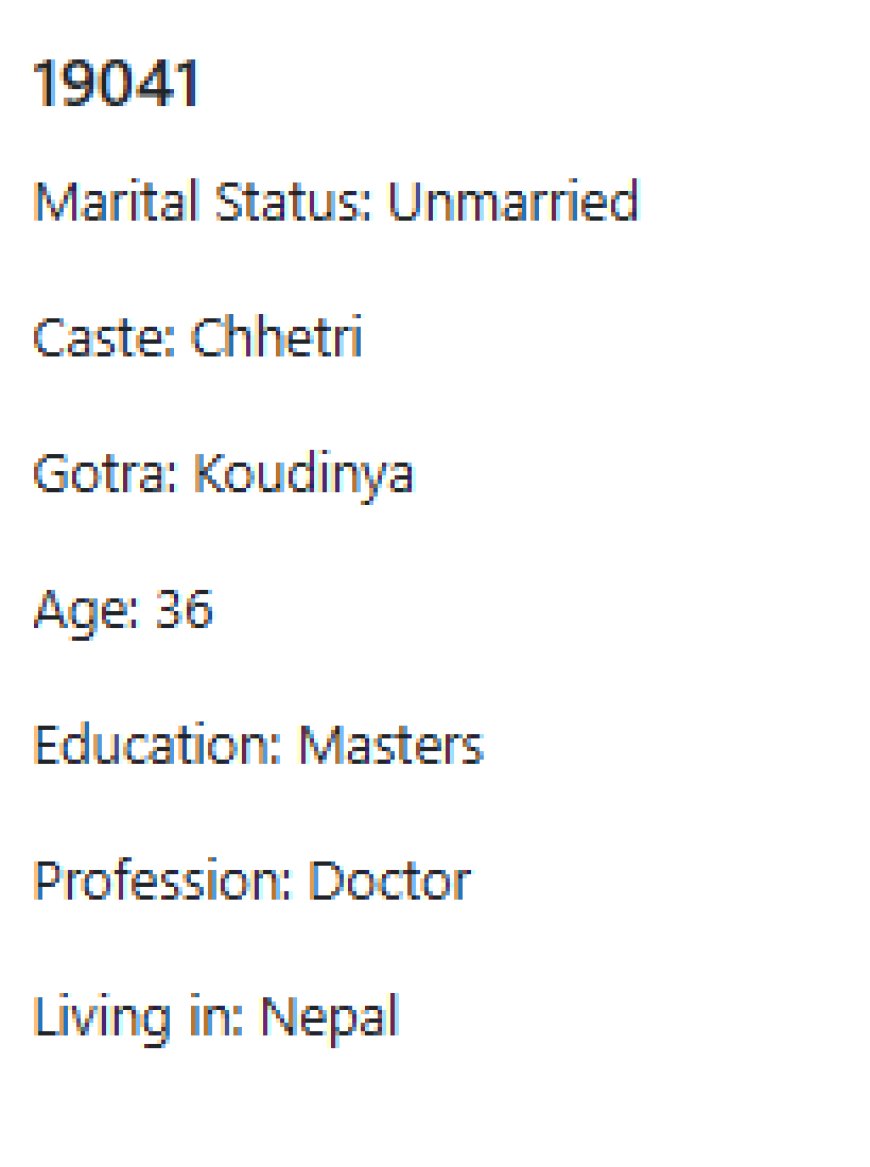Image resolution: width=870 pixels, height=1167 pixels.
Task: Select the "Unmarried" marital status value
Action: pos(512,202)
